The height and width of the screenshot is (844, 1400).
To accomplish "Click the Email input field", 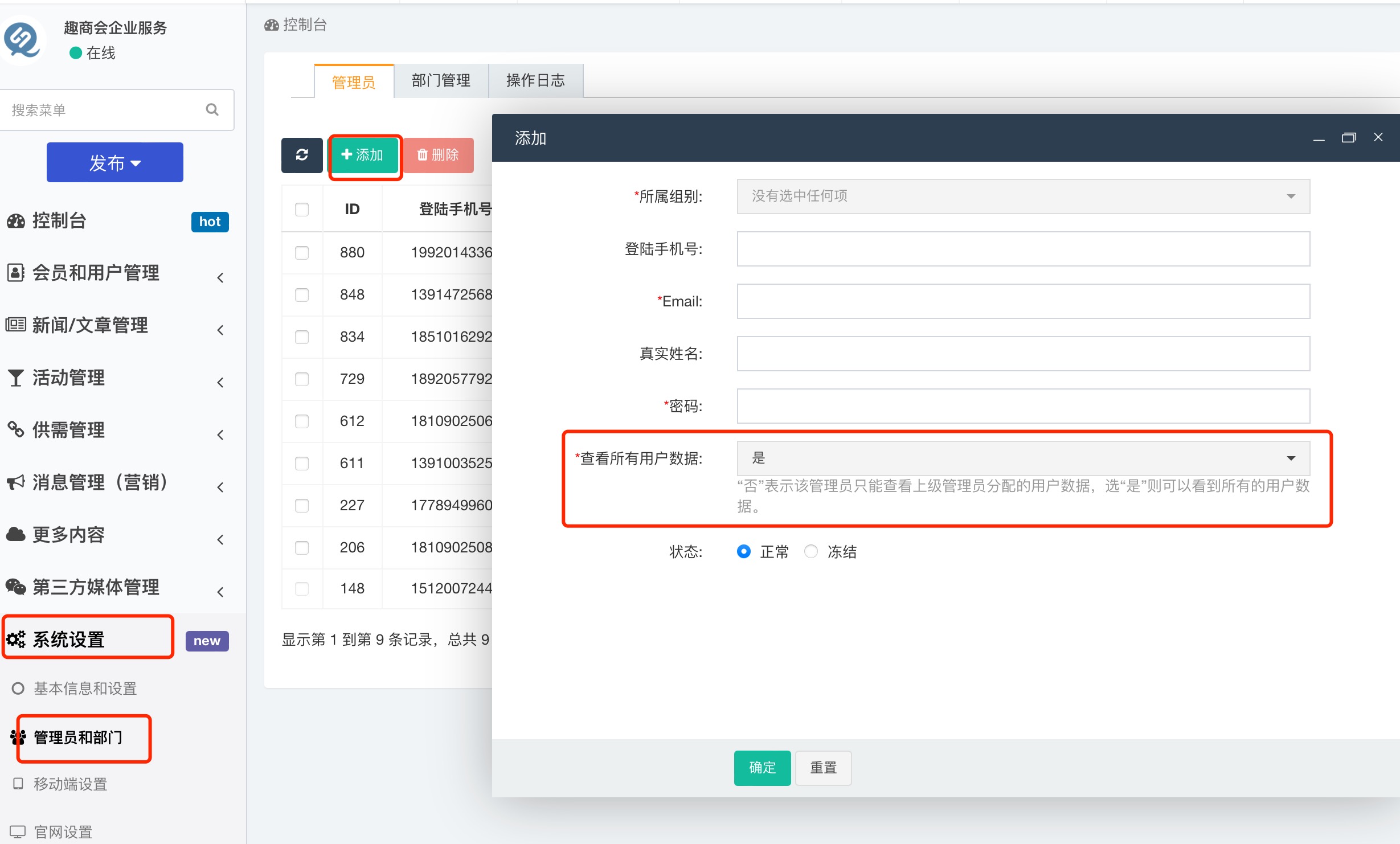I will pos(1023,301).
